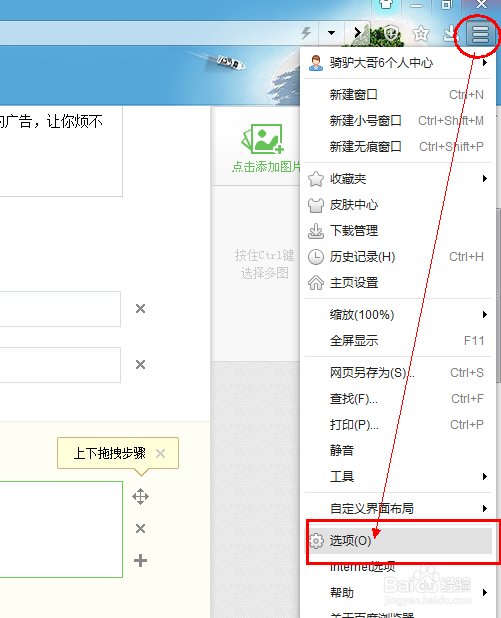Open 皮肤中心 menu item
Image resolution: width=501 pixels, height=618 pixels.
[x=398, y=205]
